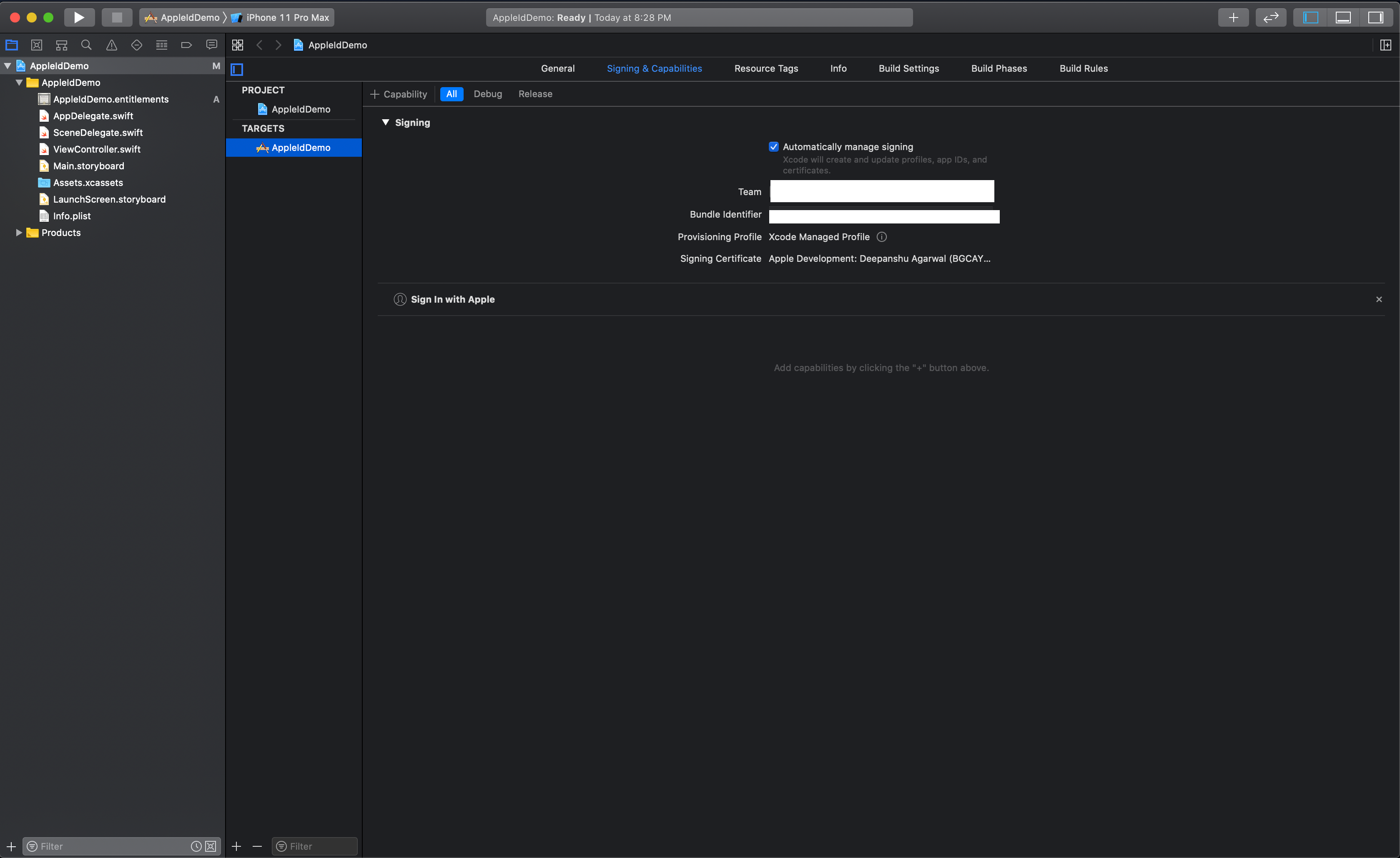Collapse the Signing section triangle

click(x=386, y=122)
